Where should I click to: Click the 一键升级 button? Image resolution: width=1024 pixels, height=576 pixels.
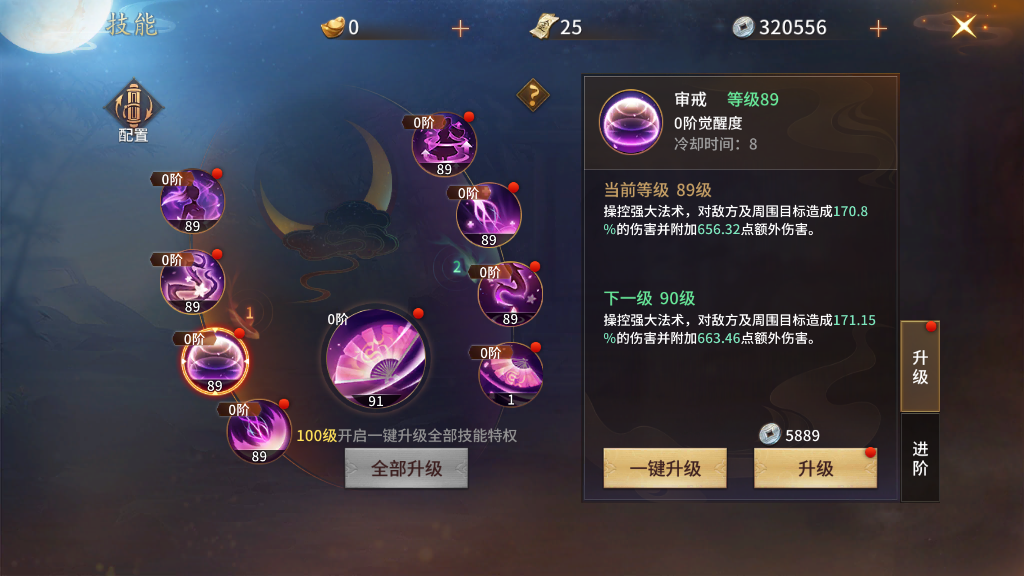tap(665, 468)
